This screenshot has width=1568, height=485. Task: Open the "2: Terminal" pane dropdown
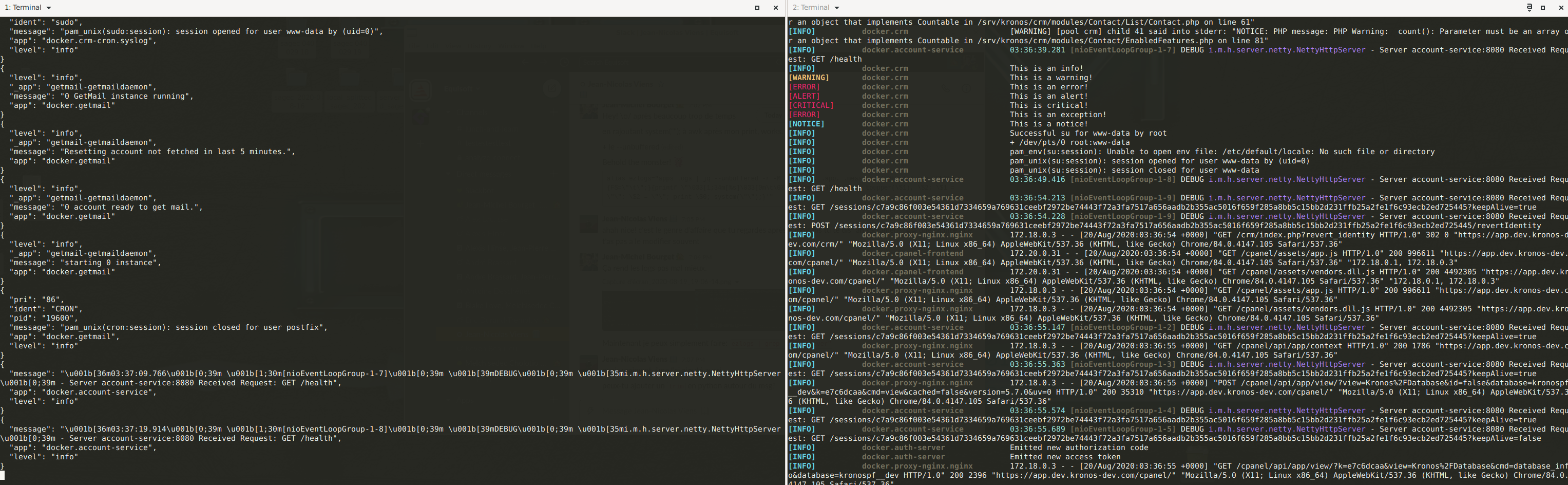point(836,8)
